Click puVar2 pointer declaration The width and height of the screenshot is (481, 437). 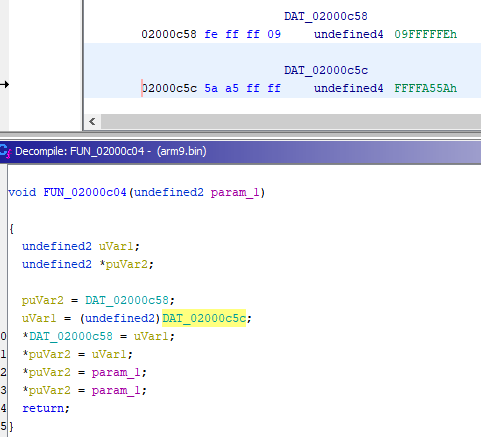click(x=124, y=264)
